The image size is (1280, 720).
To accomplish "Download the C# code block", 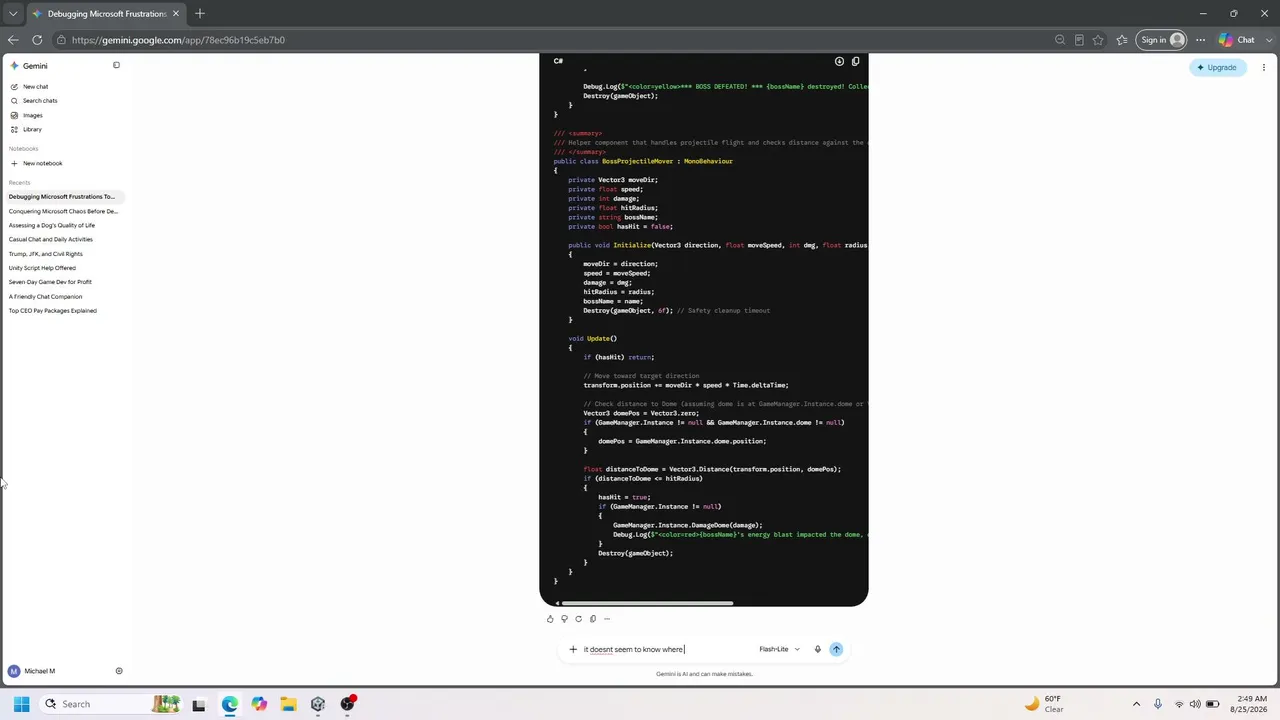I will [839, 61].
